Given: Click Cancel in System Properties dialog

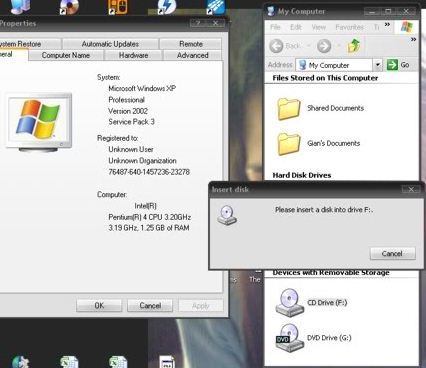Looking at the screenshot, I should 150,305.
